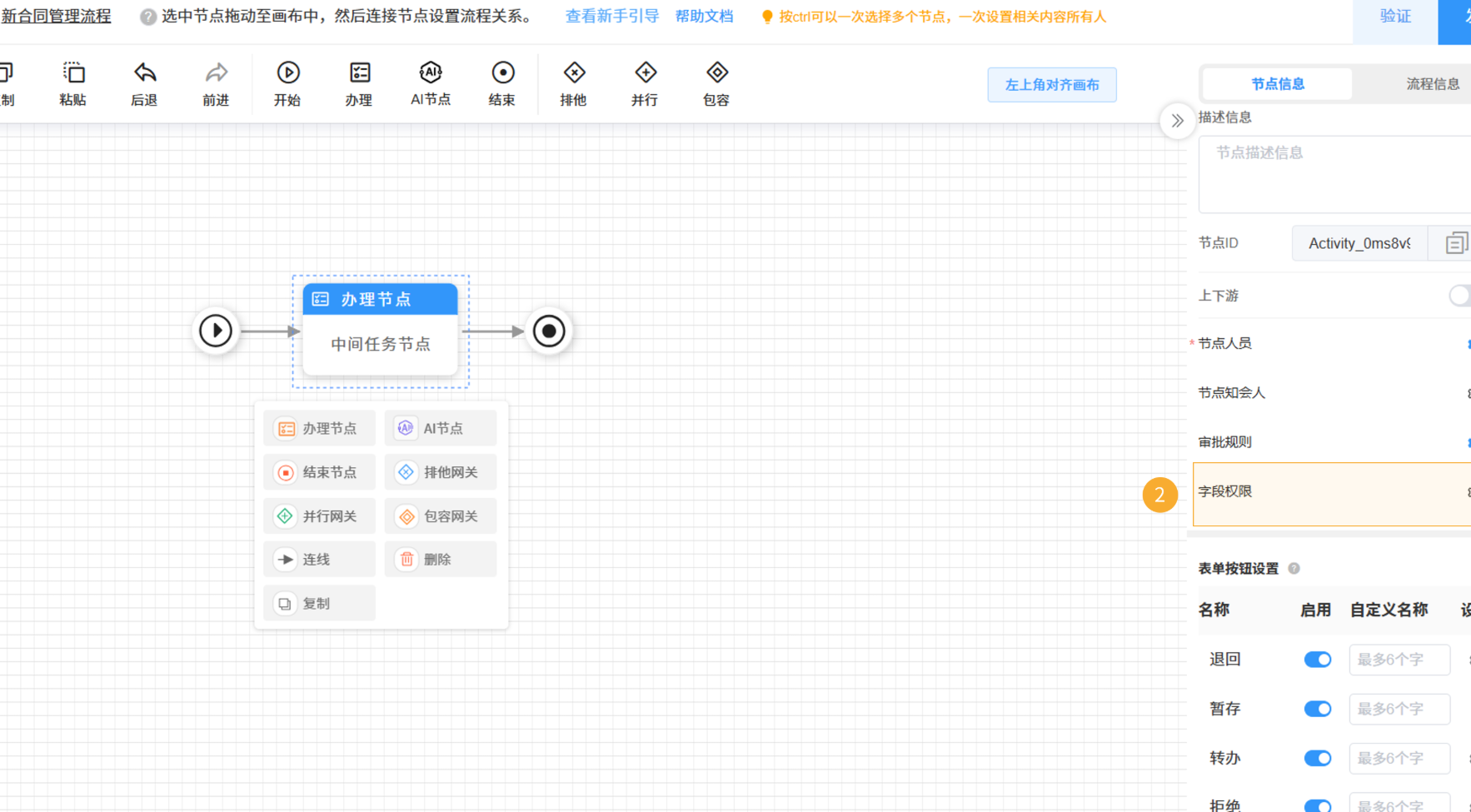Add 并行网关 from the popup menu
This screenshot has width=1471, height=812.
point(320,516)
